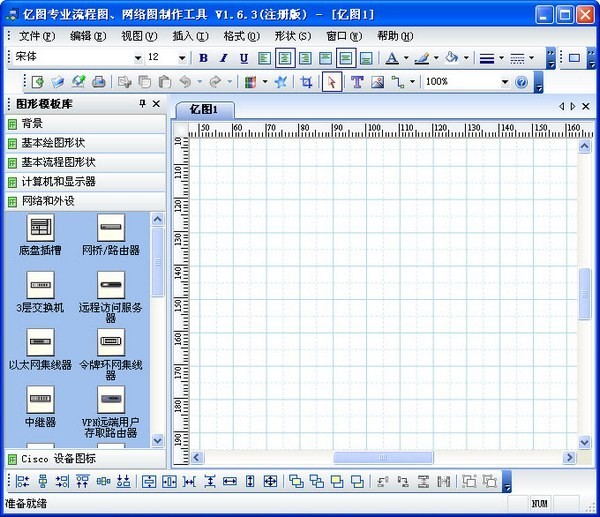600x517 pixels.
Task: Select the 底盘插槽 shape thumbnail
Action: [40, 228]
